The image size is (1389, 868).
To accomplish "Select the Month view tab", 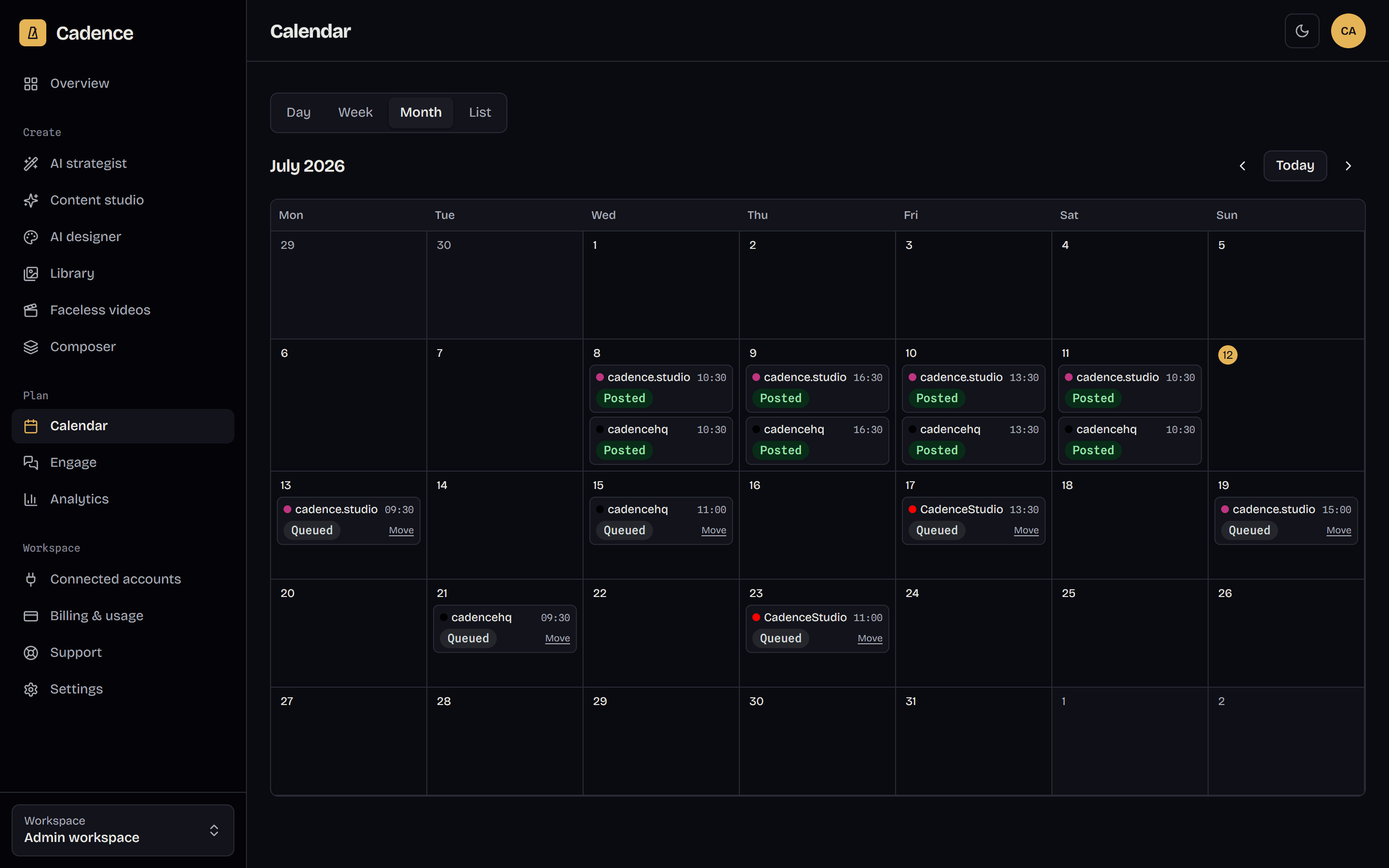I will [x=421, y=112].
